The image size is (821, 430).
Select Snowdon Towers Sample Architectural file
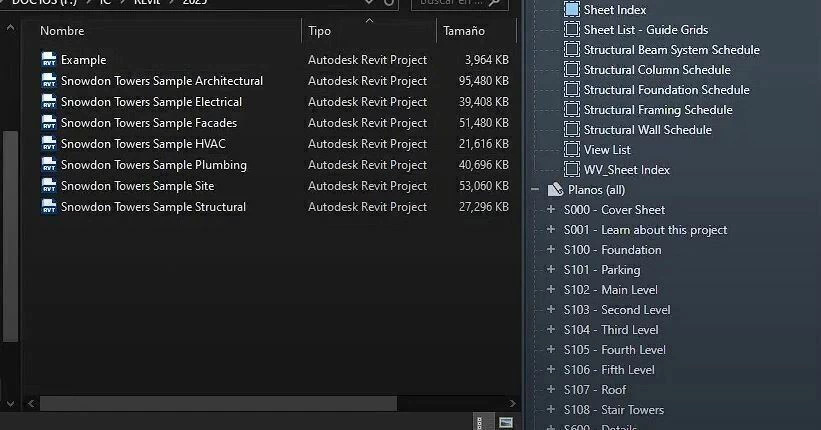162,81
